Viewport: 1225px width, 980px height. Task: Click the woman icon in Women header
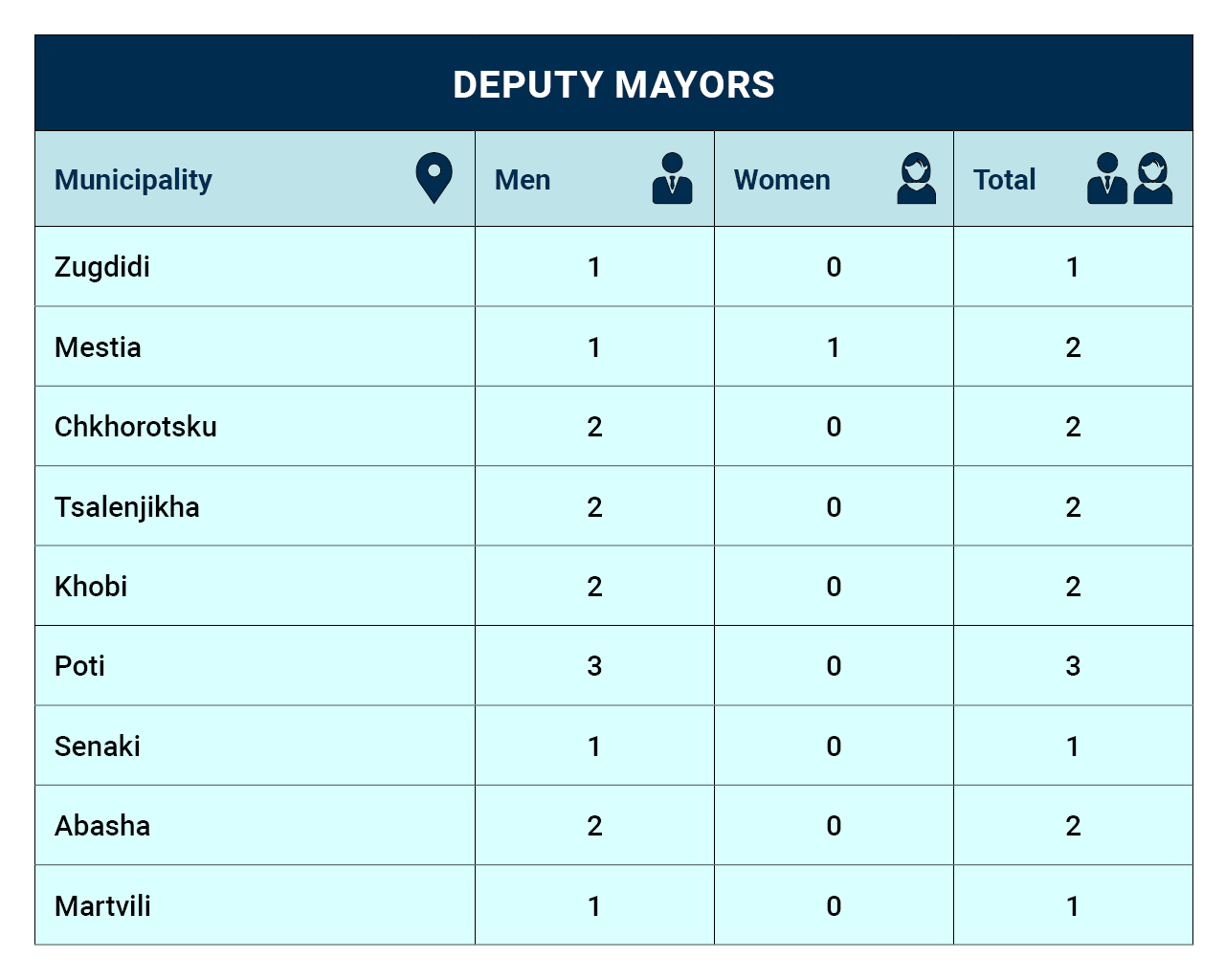(916, 178)
